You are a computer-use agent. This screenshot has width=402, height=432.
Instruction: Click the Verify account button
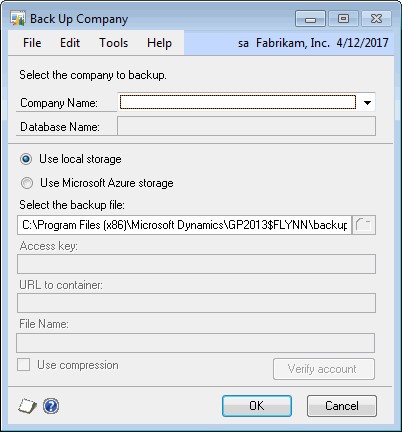[x=324, y=369]
